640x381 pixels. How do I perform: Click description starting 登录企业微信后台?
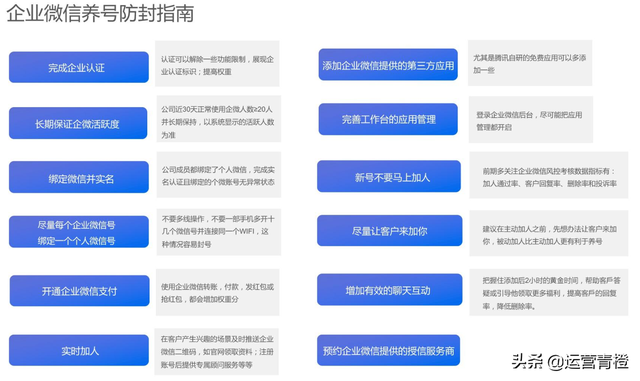tap(531, 120)
